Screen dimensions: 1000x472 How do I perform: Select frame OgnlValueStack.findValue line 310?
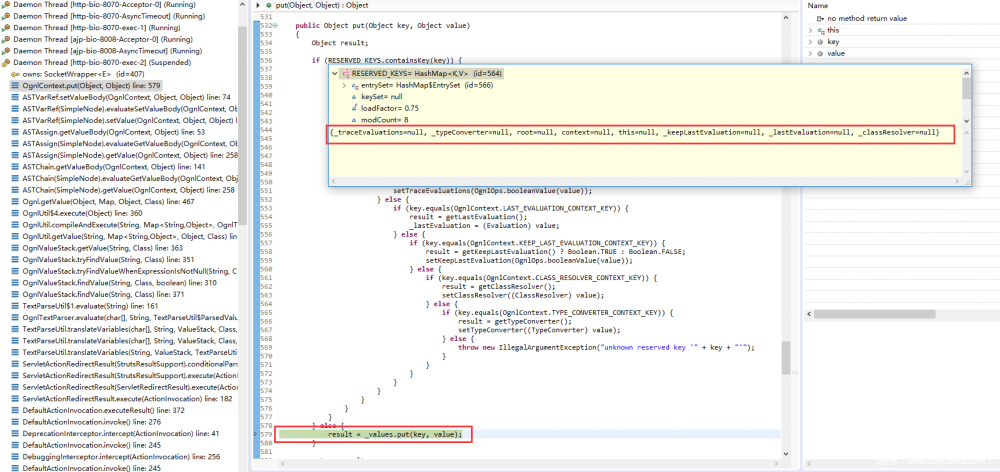click(119, 283)
